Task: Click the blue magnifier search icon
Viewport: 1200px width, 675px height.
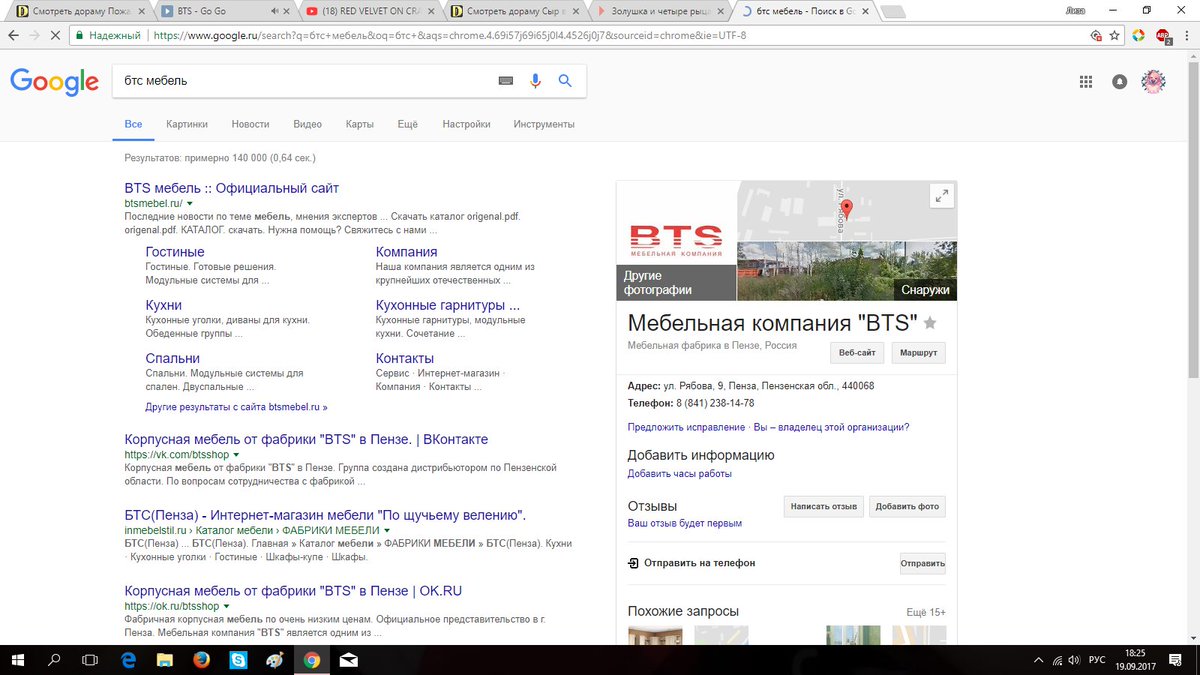Action: tap(565, 81)
